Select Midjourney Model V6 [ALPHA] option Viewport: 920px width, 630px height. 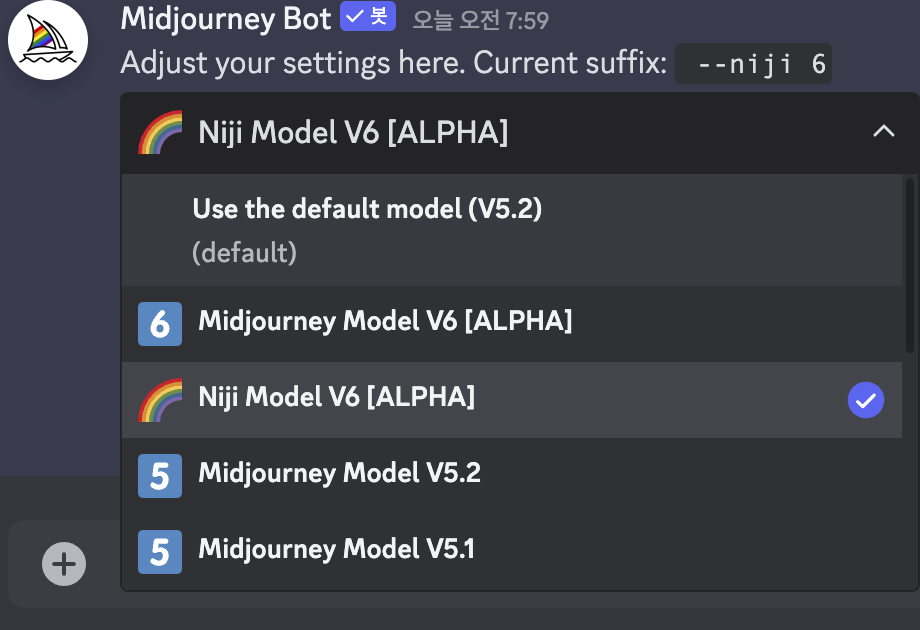pyautogui.click(x=385, y=322)
